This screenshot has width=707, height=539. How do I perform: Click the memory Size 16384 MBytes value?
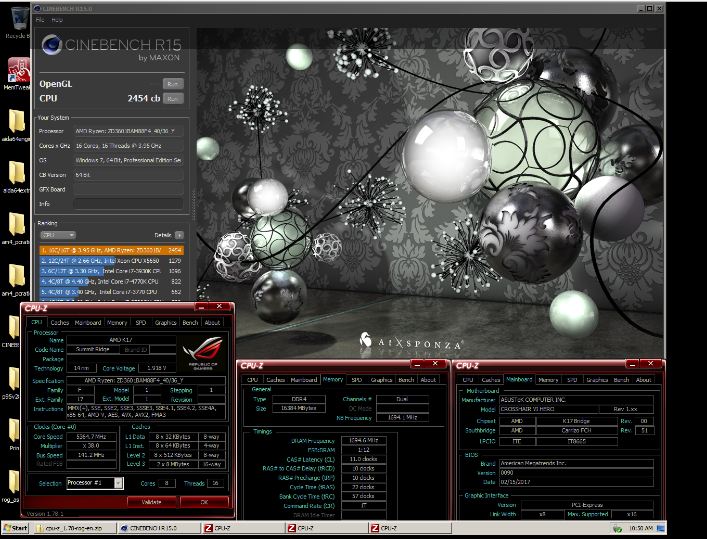298,408
